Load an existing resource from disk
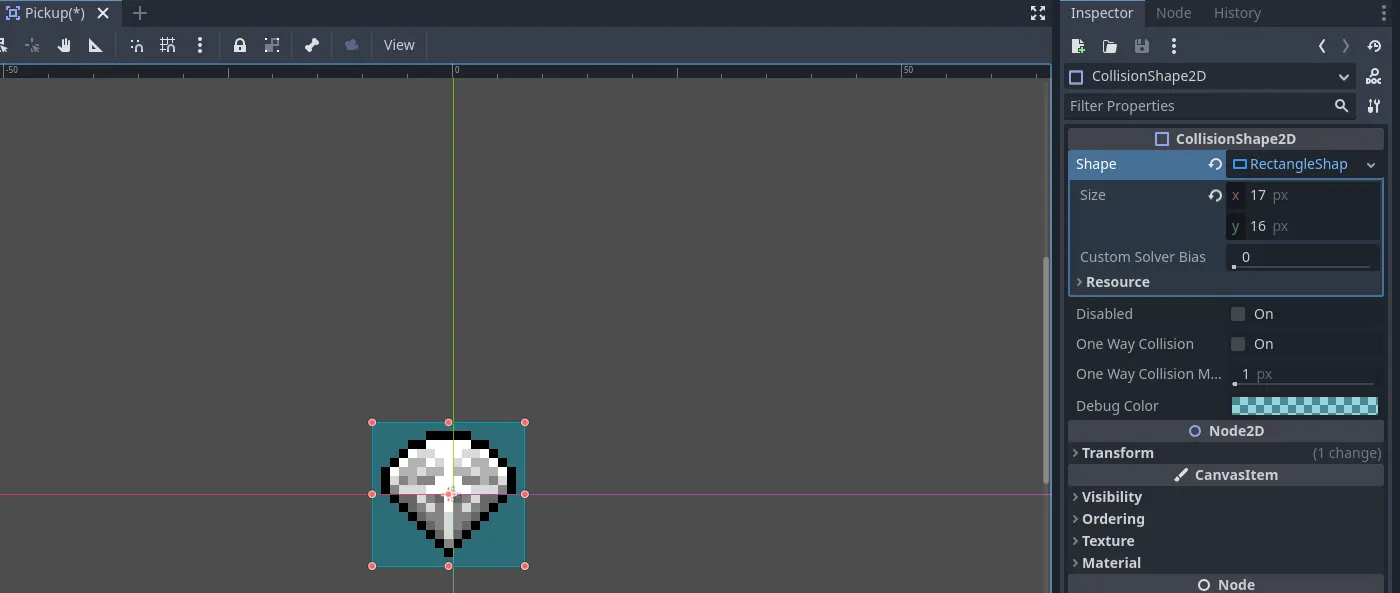The width and height of the screenshot is (1400, 593). [x=1110, y=46]
